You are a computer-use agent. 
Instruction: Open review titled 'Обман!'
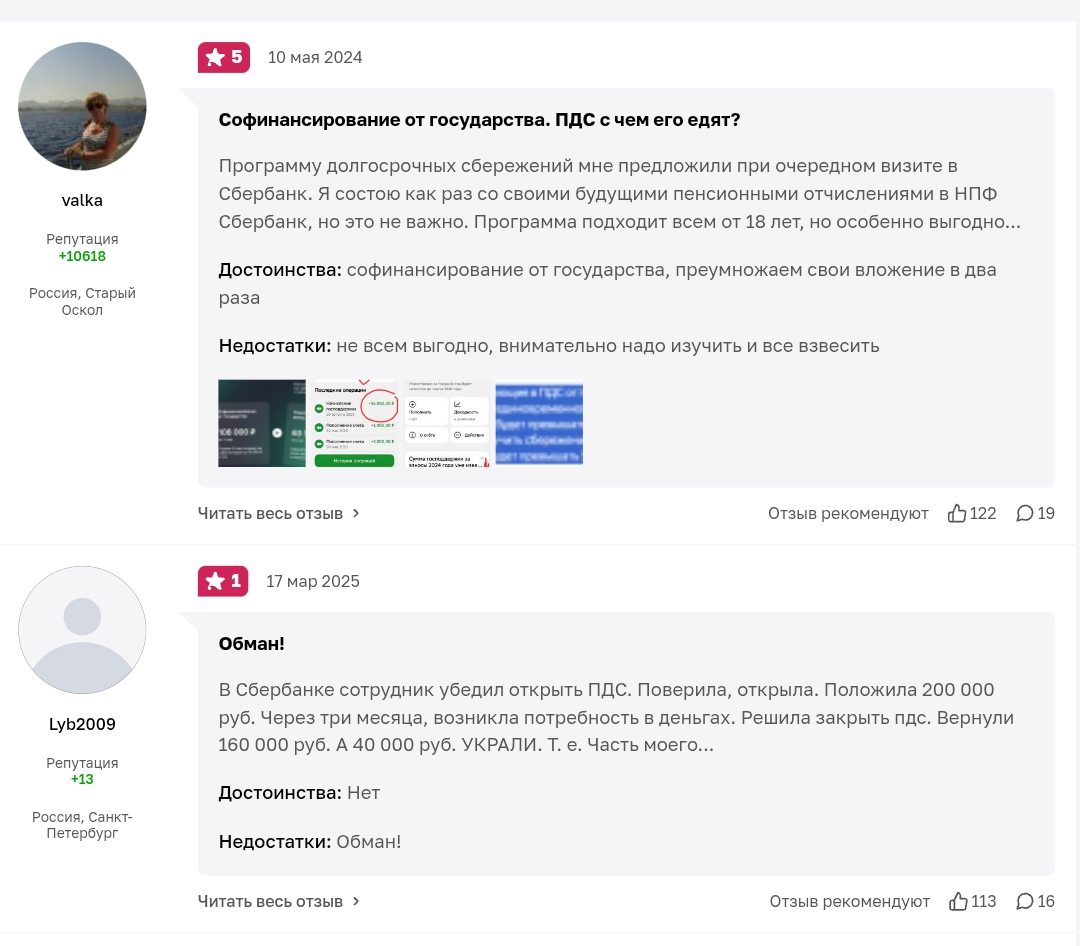(252, 644)
